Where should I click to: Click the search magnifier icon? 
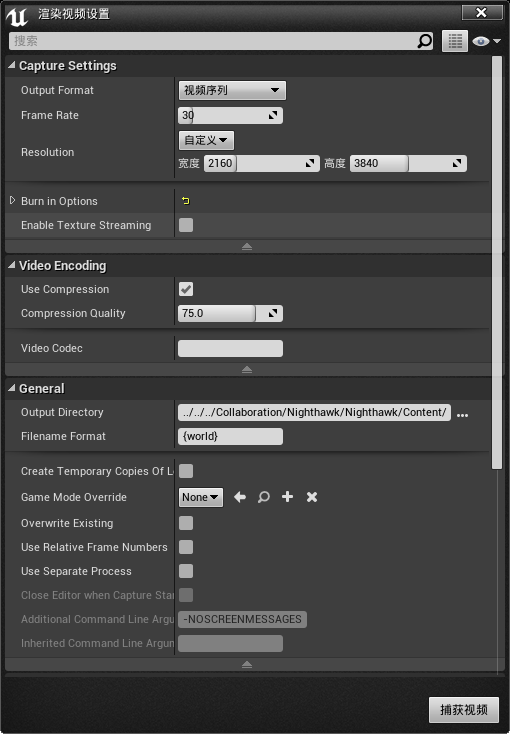point(424,41)
